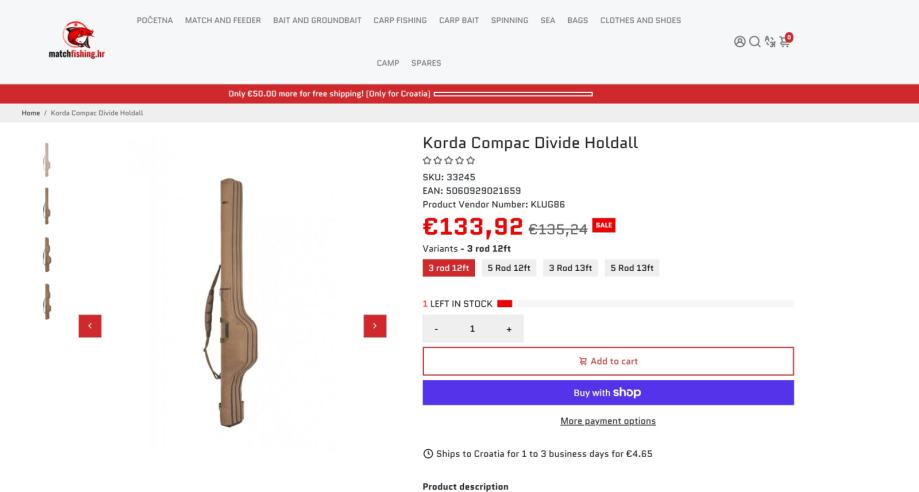Select the second product thumbnail

46,206
